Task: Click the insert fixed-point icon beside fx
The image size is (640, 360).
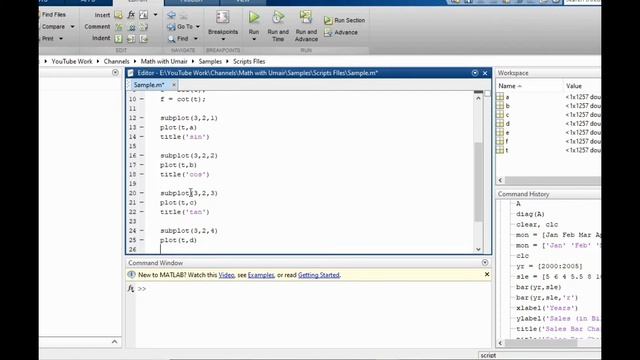Action: pos(144,15)
